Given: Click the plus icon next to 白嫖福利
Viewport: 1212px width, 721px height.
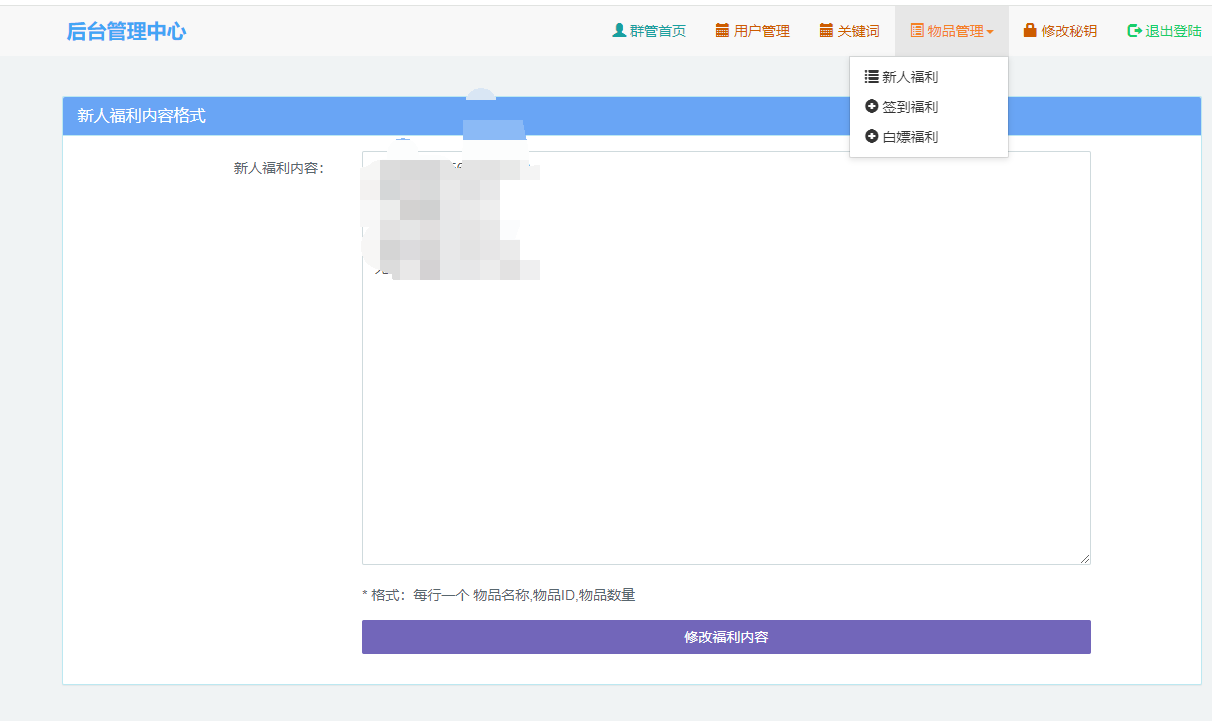Looking at the screenshot, I should (871, 137).
